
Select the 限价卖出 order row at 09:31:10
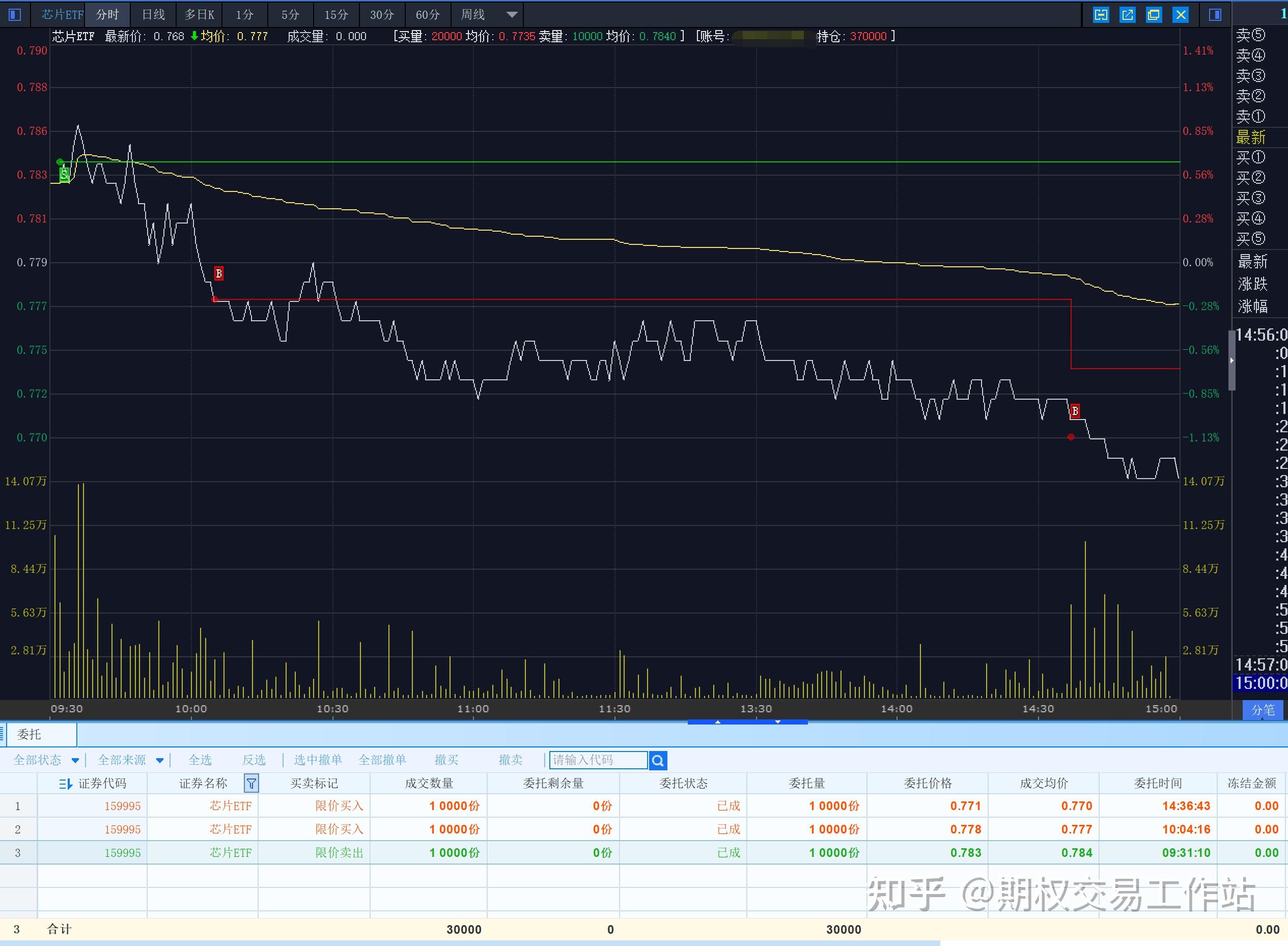point(644,853)
